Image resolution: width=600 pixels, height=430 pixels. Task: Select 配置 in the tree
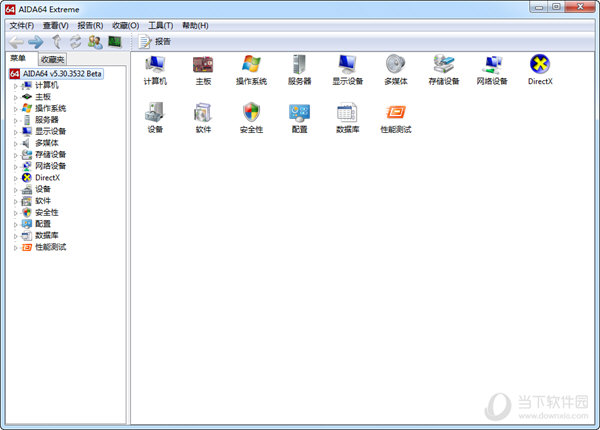[43, 224]
